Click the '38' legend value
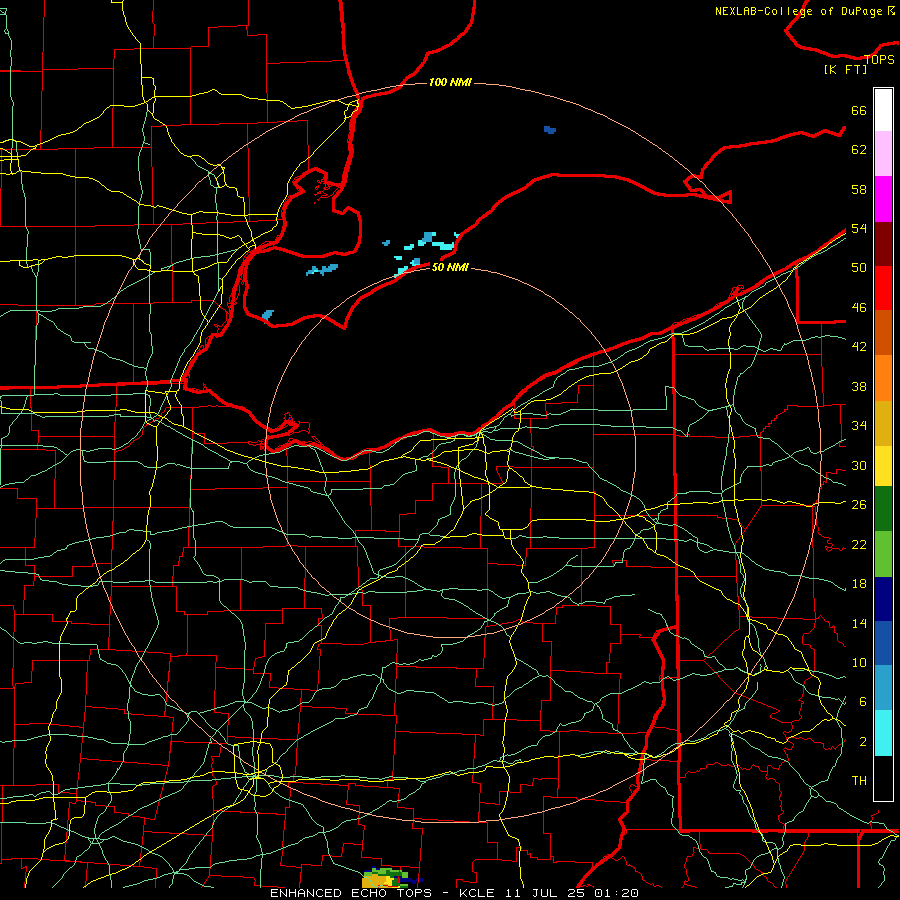The height and width of the screenshot is (900, 900). [x=859, y=386]
